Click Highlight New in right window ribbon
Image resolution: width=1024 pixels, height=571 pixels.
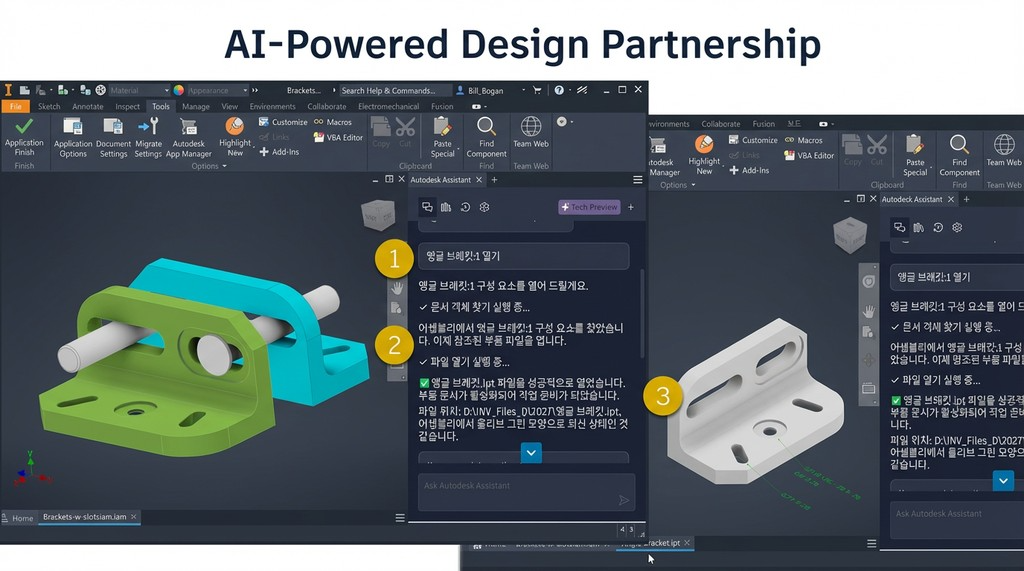pos(704,155)
